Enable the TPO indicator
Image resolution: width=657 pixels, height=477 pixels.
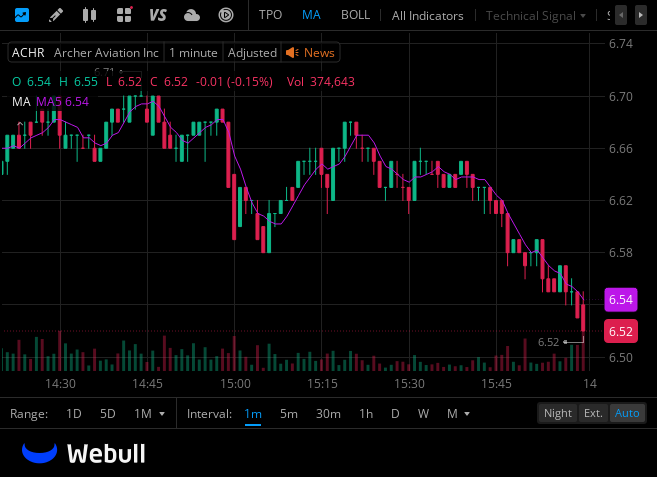(x=270, y=15)
